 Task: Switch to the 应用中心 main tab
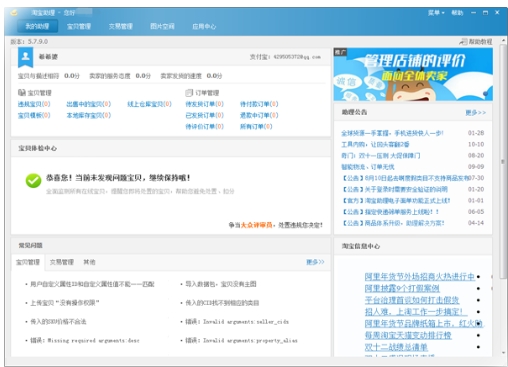point(204,26)
